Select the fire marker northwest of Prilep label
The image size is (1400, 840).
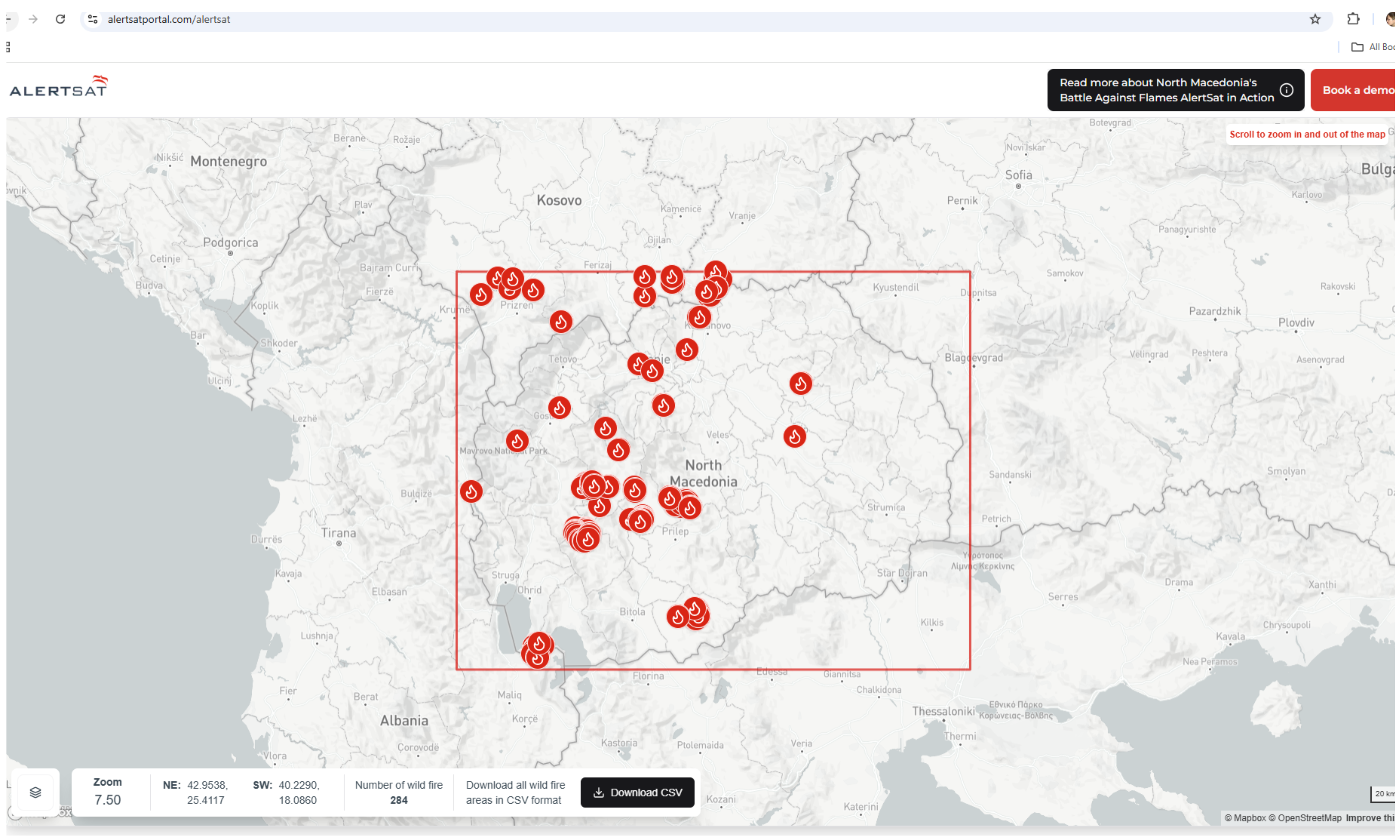[640, 521]
